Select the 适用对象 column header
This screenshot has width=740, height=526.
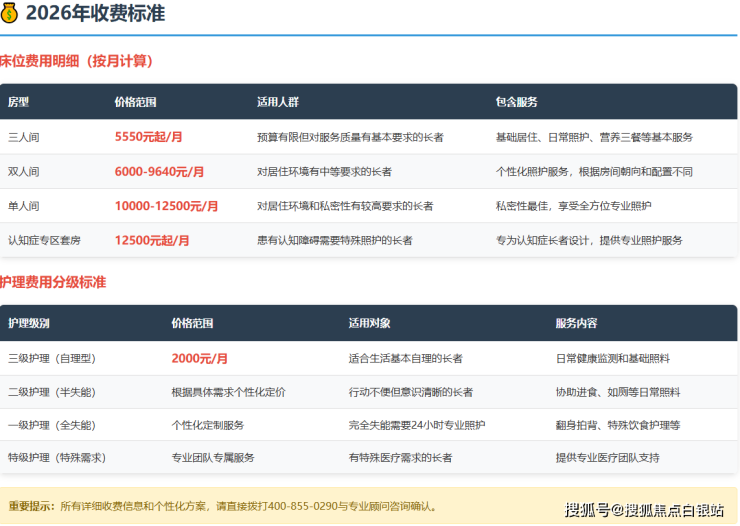(369, 323)
